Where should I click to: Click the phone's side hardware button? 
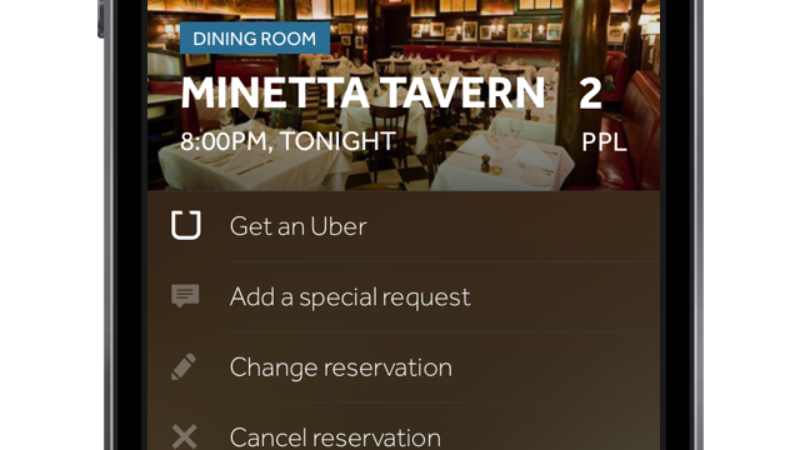click(x=101, y=19)
